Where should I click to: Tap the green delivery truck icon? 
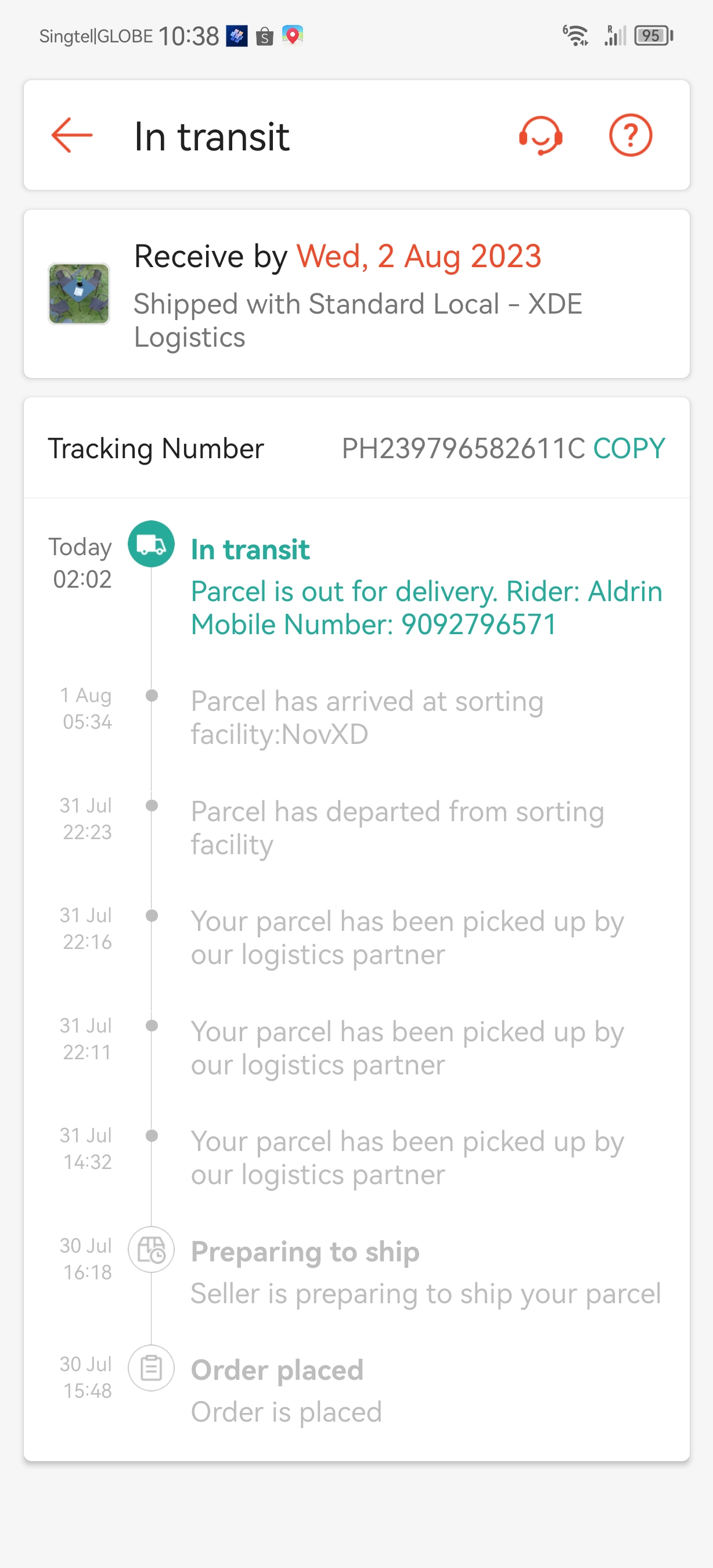coord(151,544)
